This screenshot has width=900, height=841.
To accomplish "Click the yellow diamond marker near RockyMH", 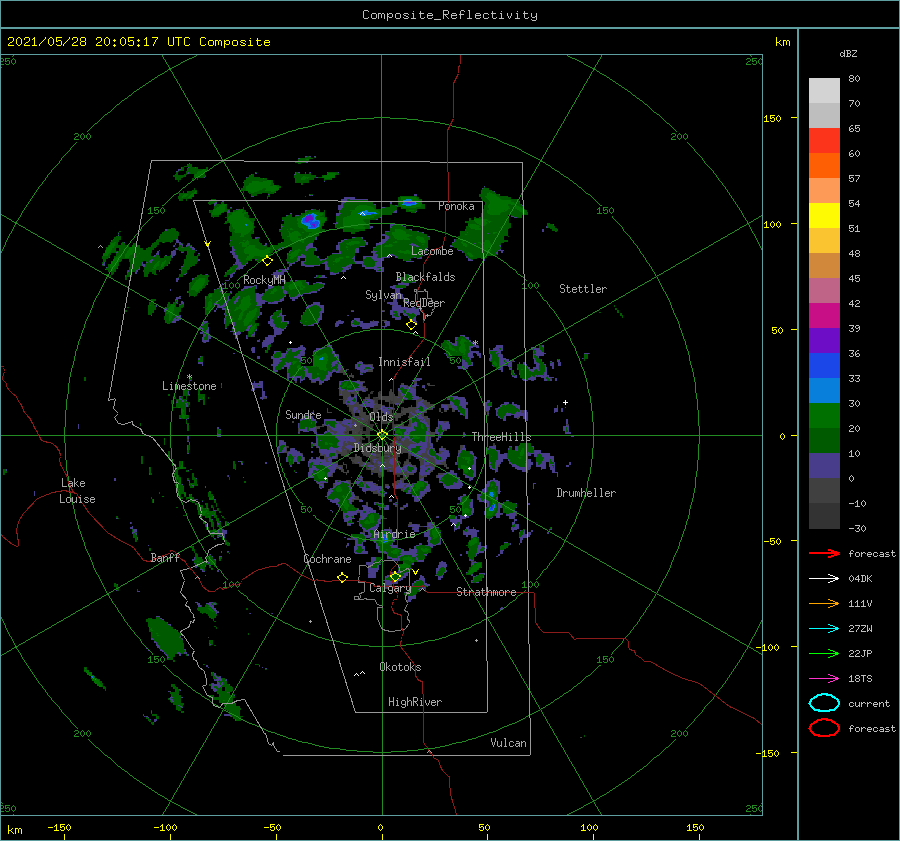I will tap(267, 261).
